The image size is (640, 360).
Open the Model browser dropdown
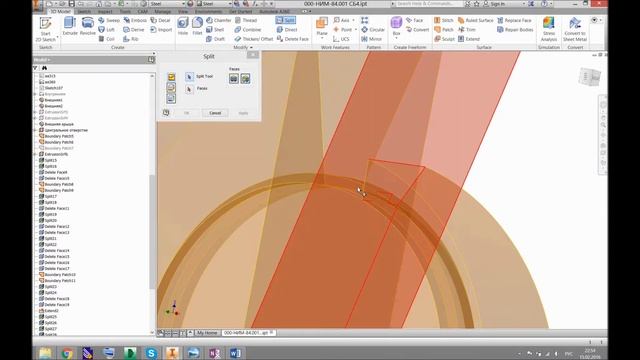tap(49, 60)
